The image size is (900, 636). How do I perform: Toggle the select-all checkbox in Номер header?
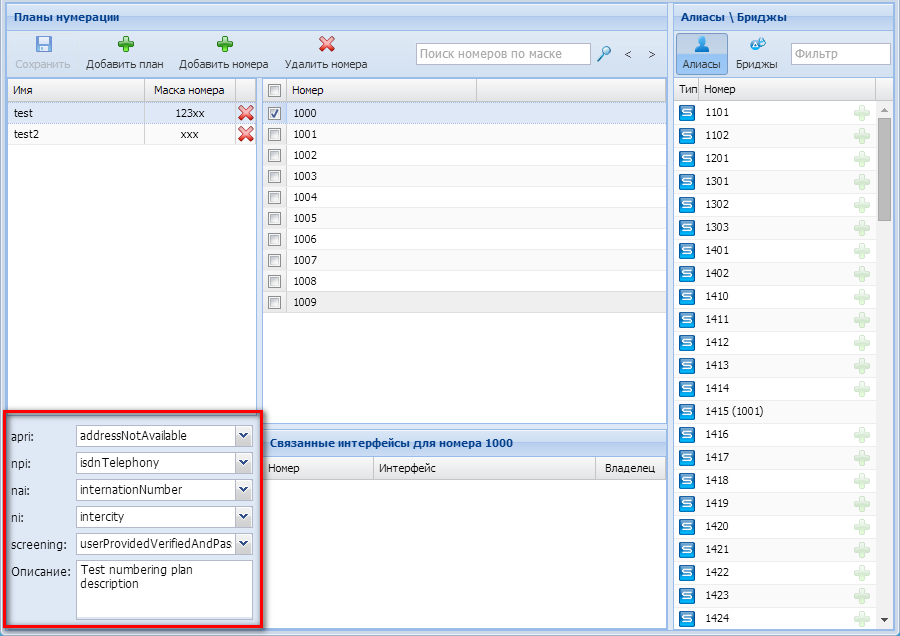click(274, 90)
